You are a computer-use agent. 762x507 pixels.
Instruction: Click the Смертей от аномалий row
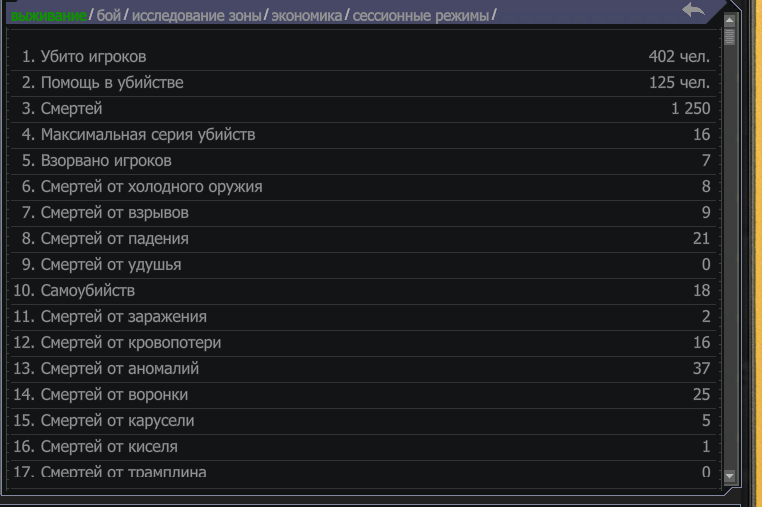click(363, 369)
